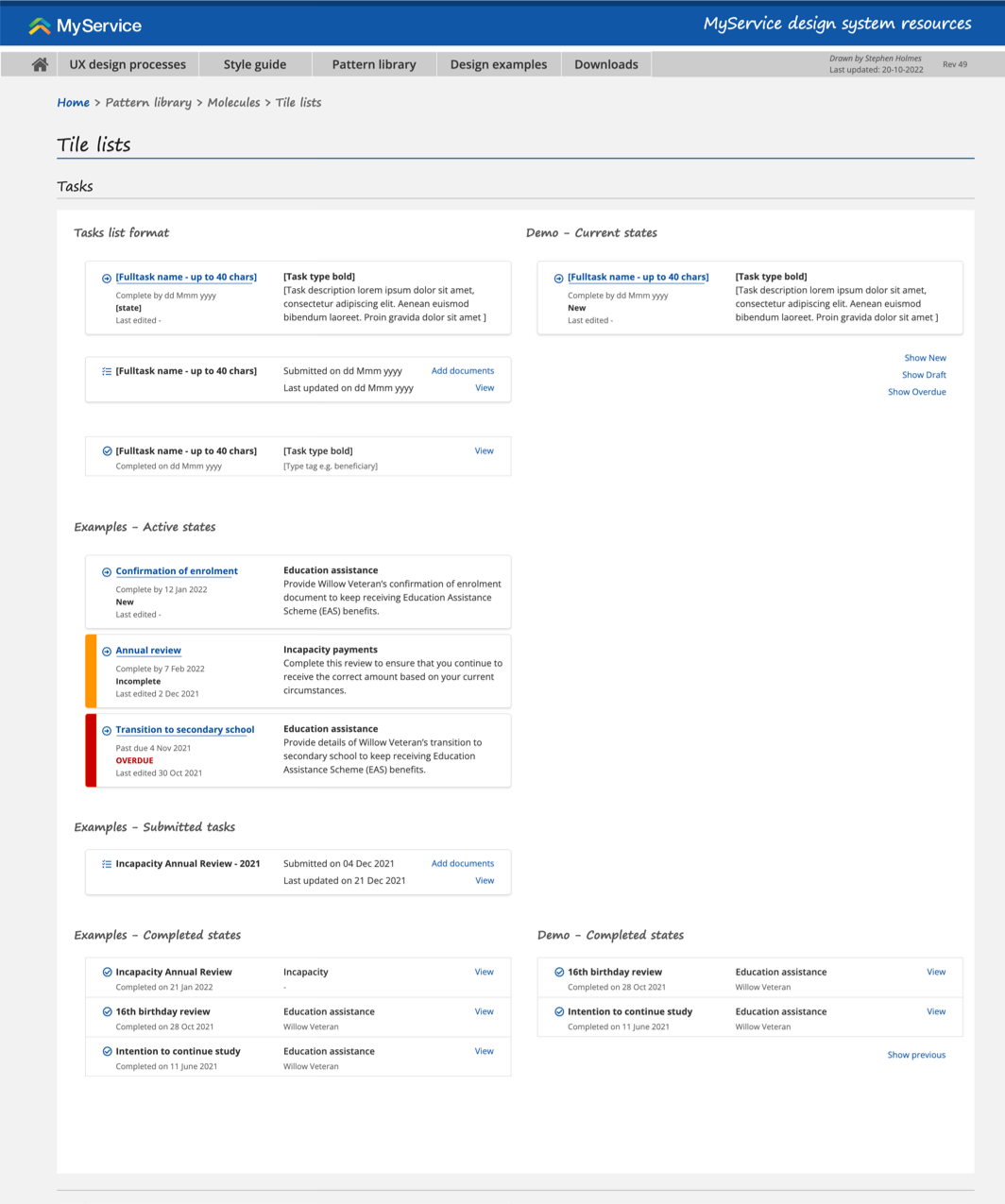1005x1204 pixels.
Task: Click Add documents in Tasks list format tile
Action: (x=463, y=371)
